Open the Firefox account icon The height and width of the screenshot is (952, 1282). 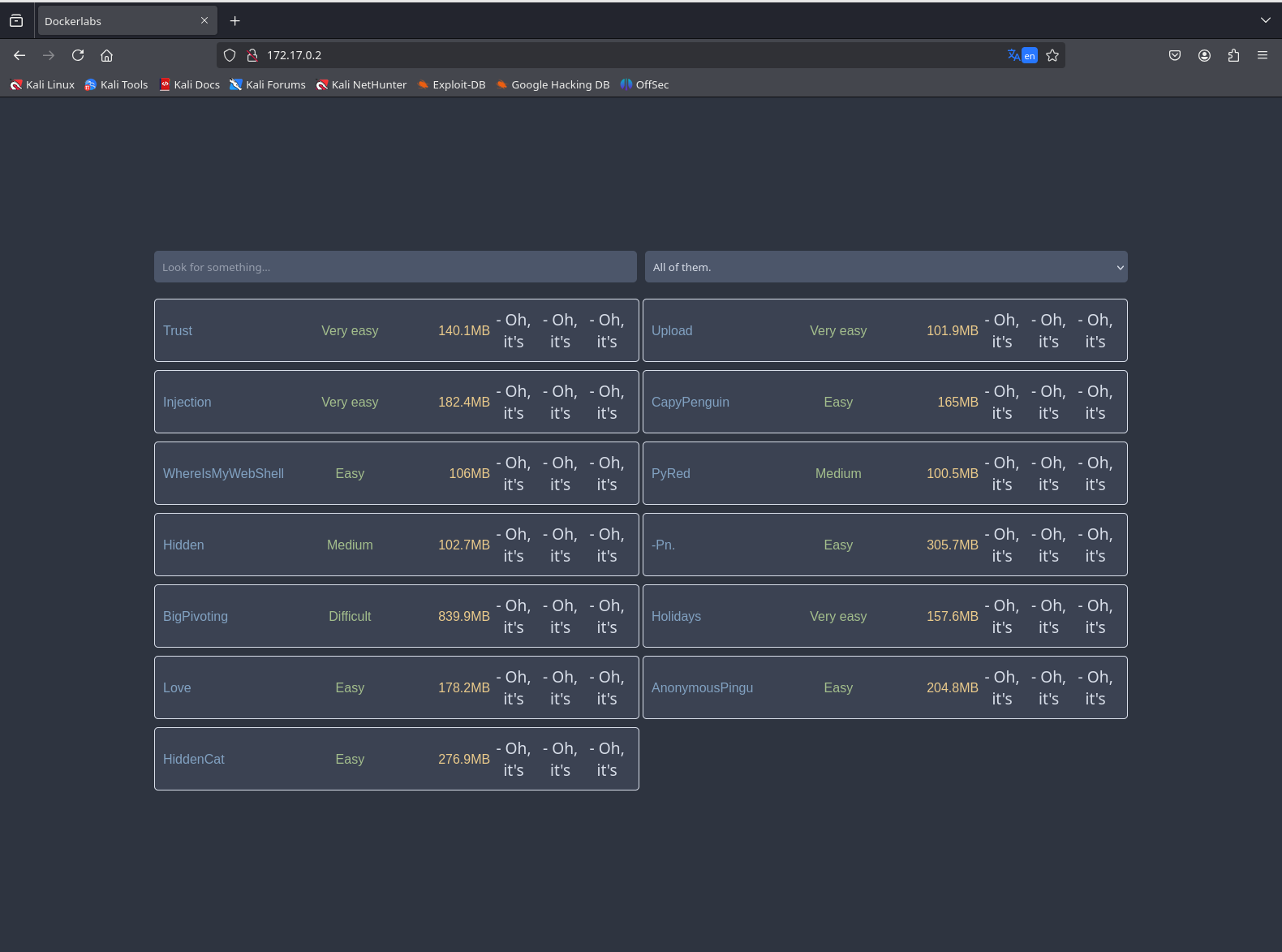coord(1204,55)
